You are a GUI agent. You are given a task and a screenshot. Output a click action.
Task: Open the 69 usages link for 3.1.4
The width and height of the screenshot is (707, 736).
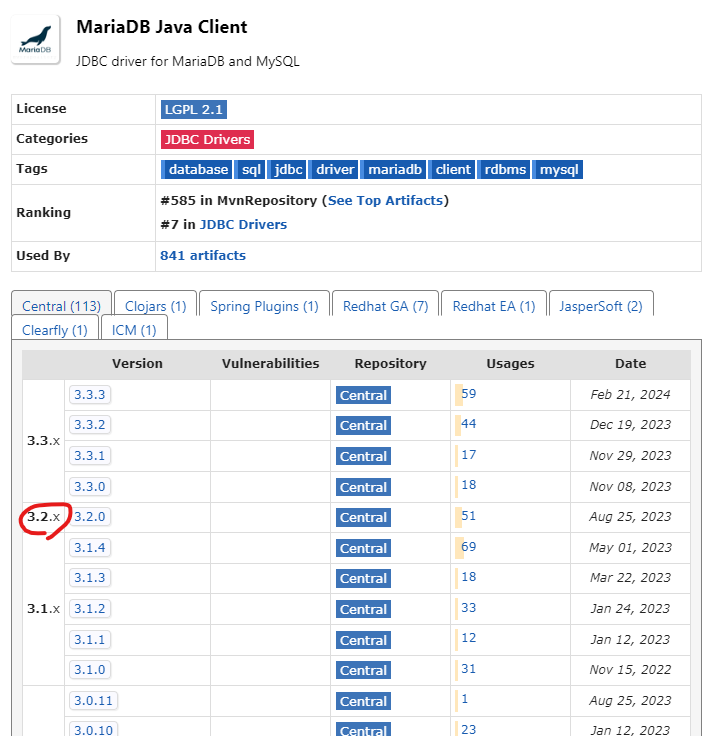click(469, 546)
